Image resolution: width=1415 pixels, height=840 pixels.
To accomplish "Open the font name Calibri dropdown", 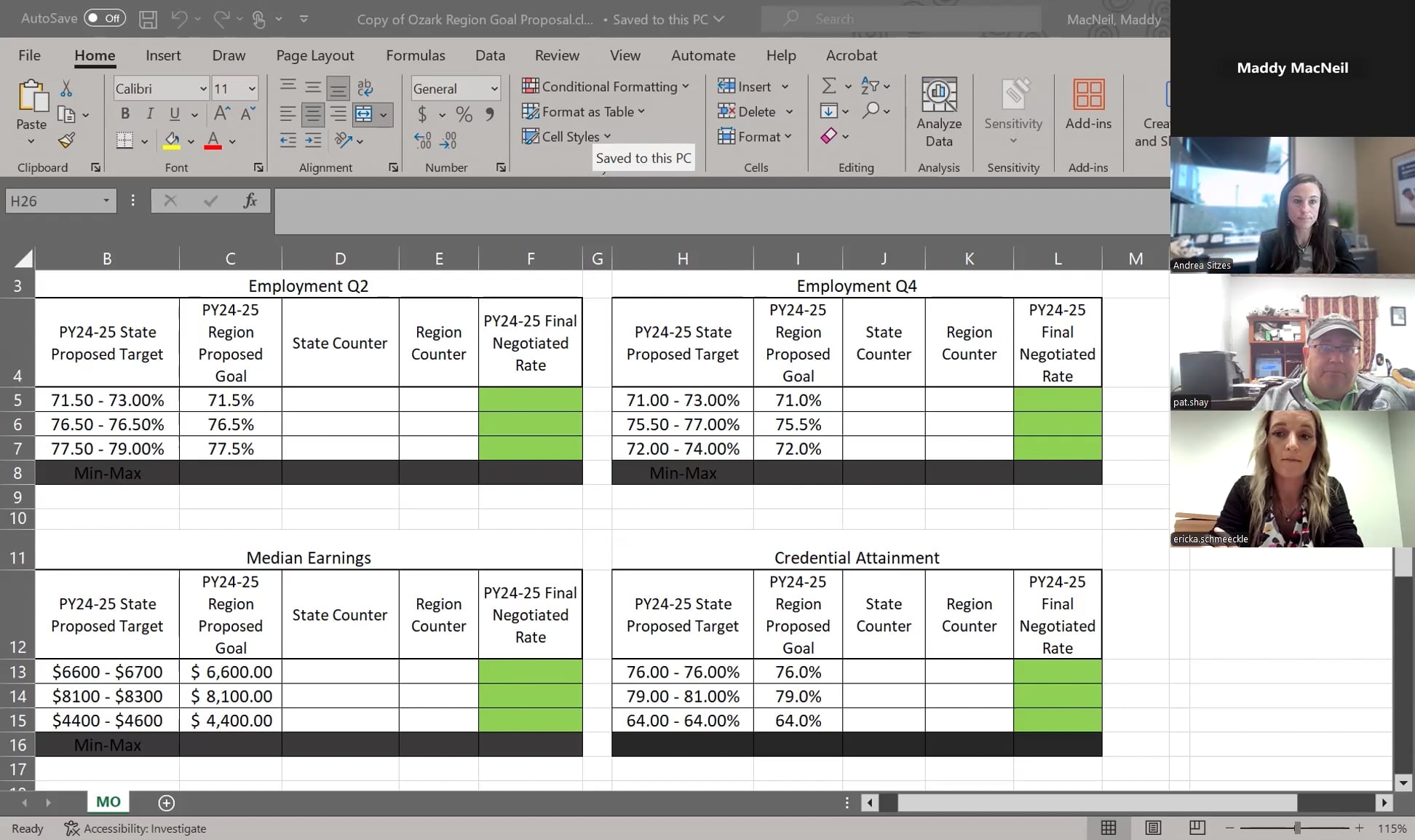I will coord(203,89).
